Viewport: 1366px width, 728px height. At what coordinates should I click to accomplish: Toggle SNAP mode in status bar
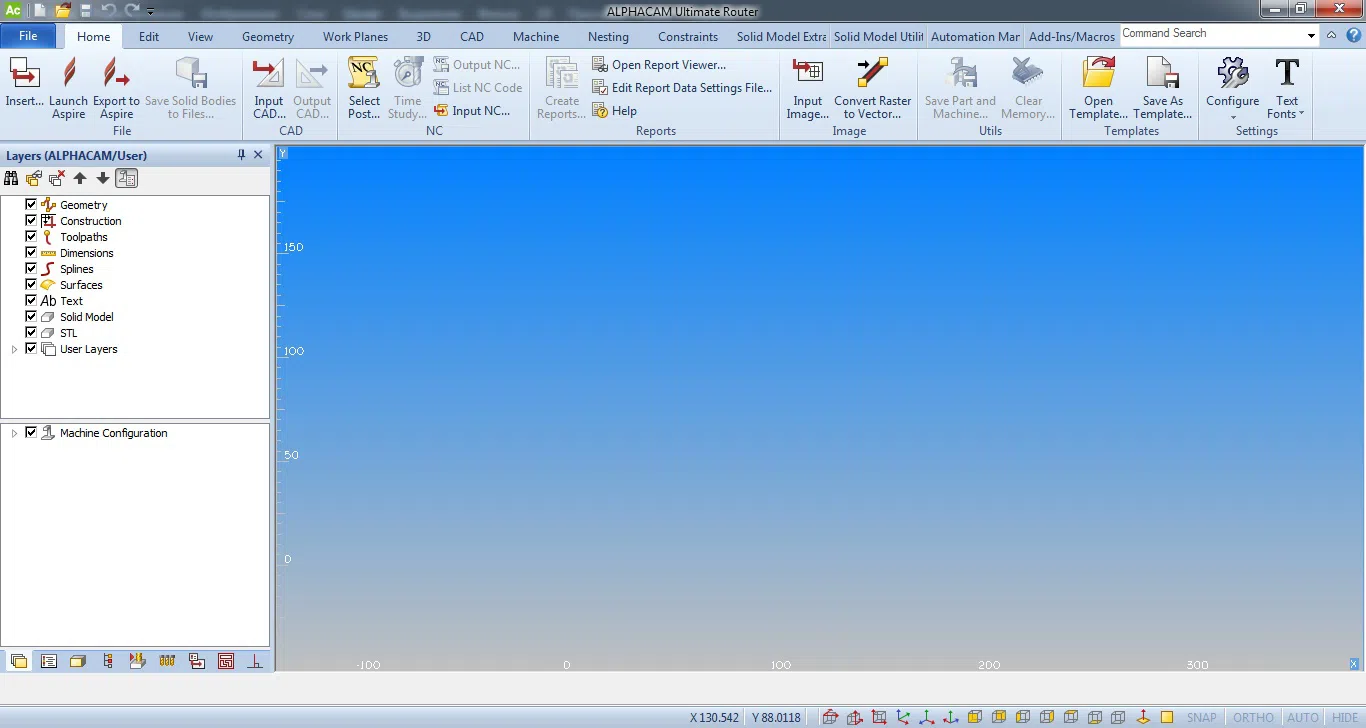pos(1201,717)
